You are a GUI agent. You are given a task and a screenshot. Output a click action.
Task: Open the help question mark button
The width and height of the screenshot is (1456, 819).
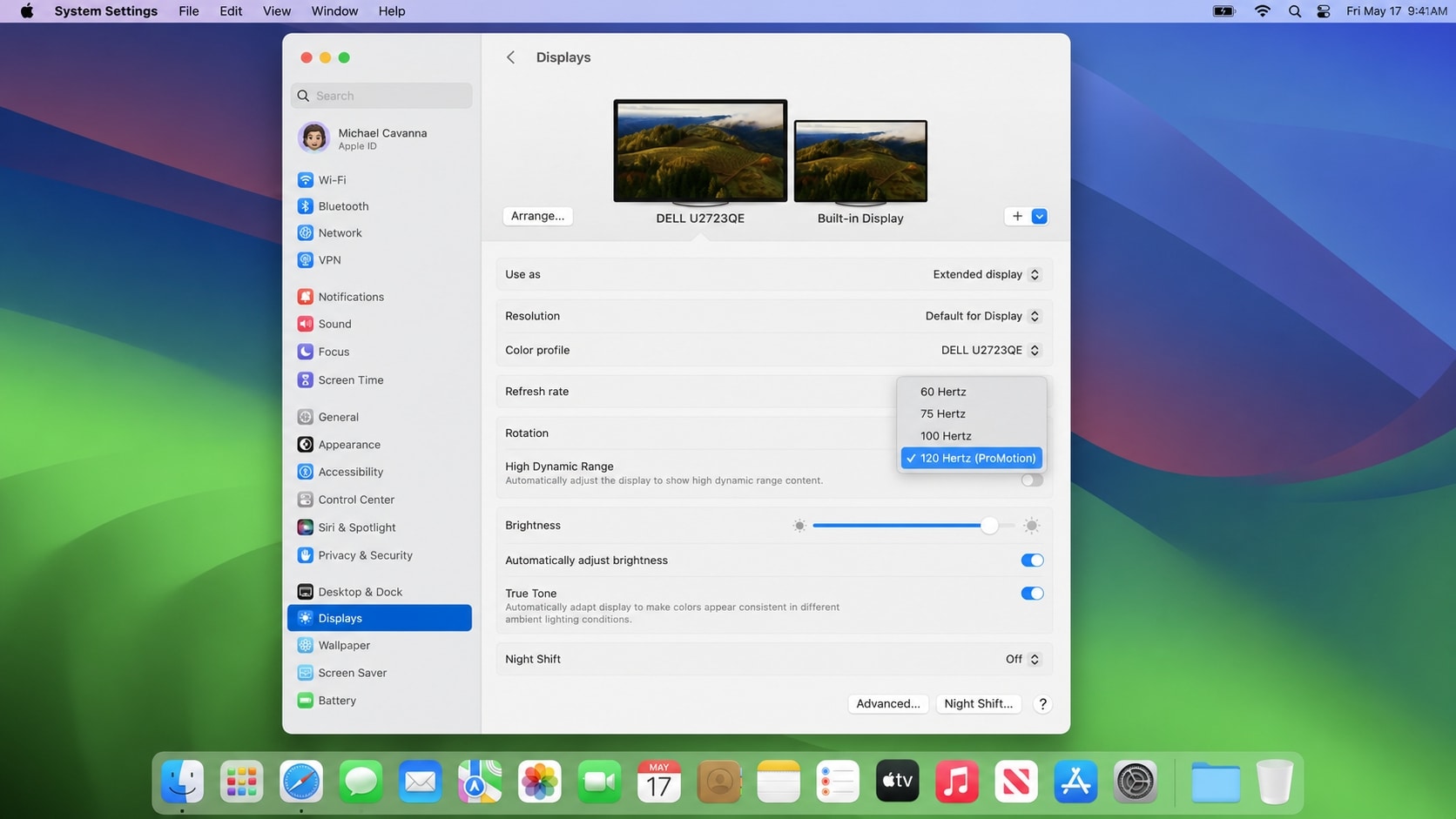[x=1042, y=704]
